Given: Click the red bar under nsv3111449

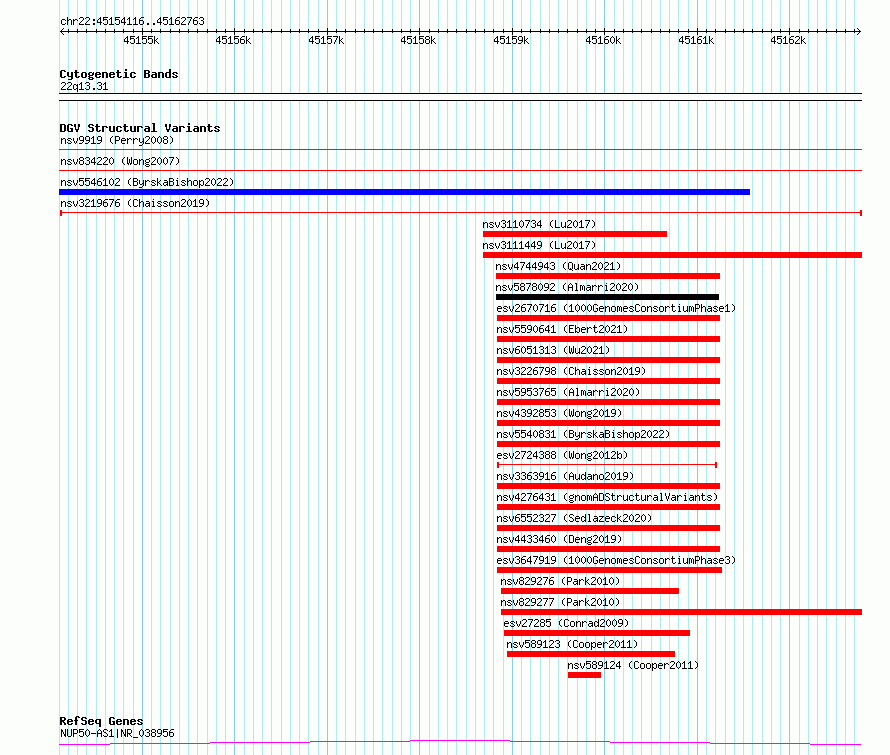Looking at the screenshot, I should coord(673,255).
